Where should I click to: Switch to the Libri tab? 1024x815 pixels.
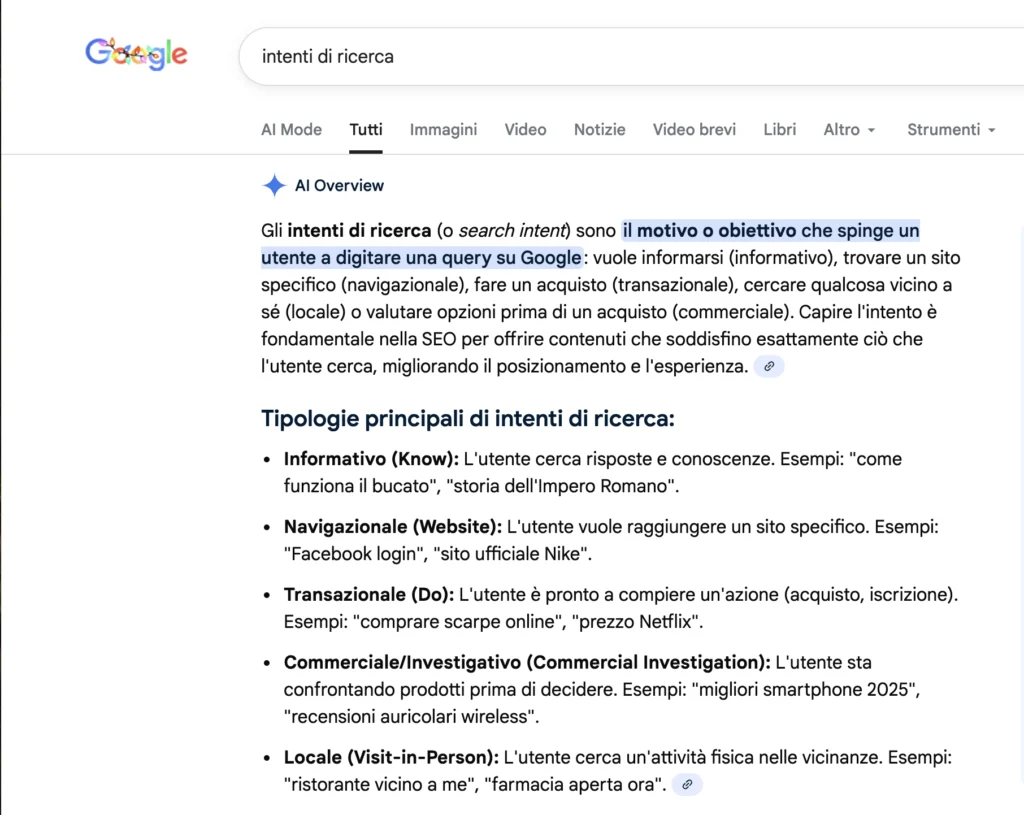[x=779, y=129]
